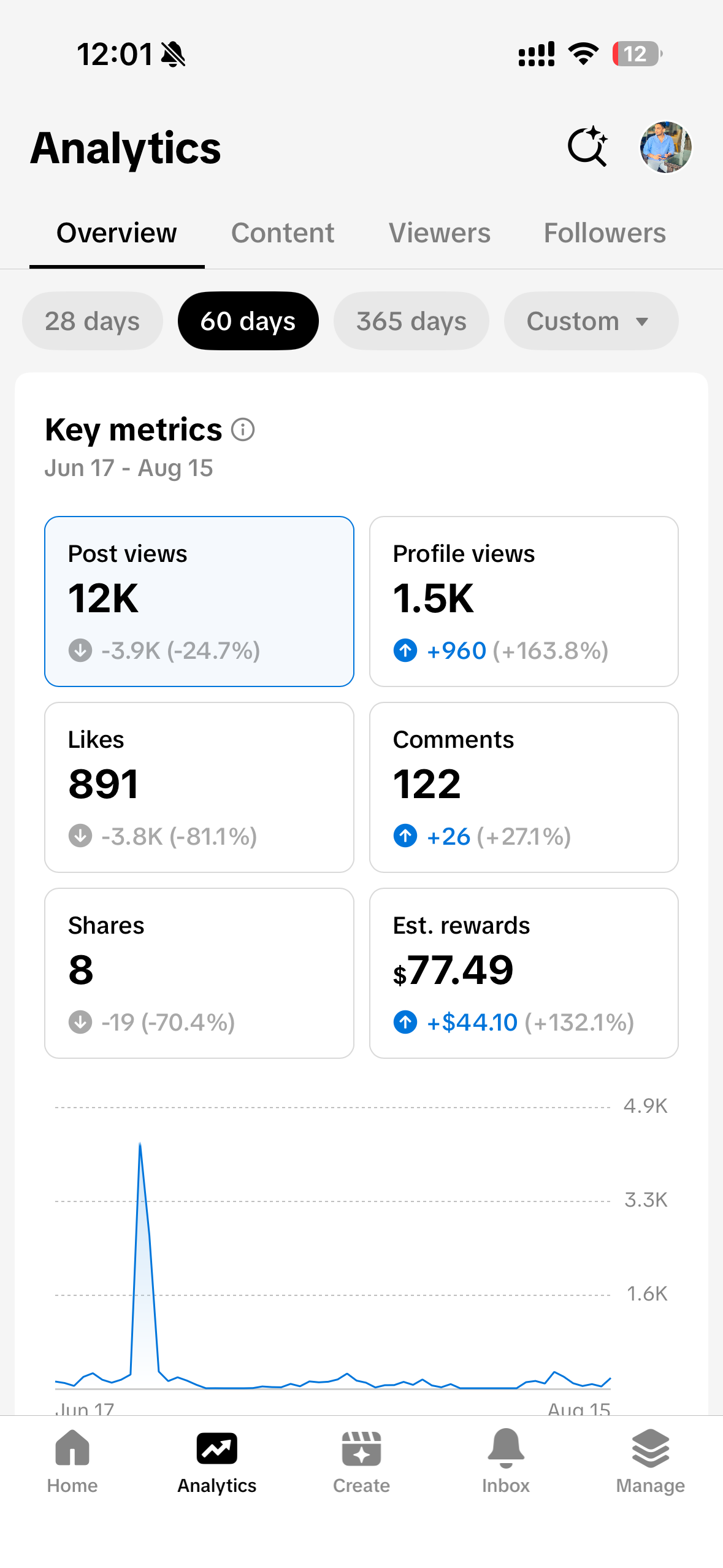Tap the Key metrics info icon

click(x=243, y=429)
